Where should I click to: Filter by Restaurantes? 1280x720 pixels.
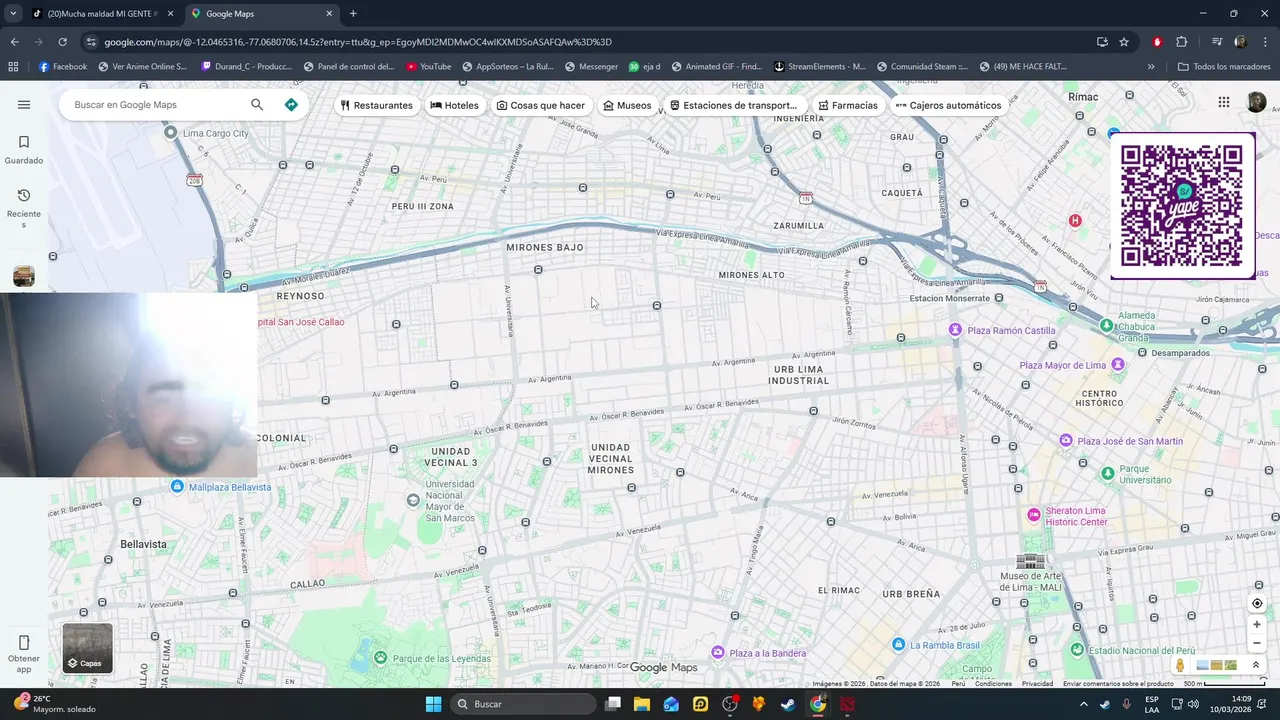point(376,105)
